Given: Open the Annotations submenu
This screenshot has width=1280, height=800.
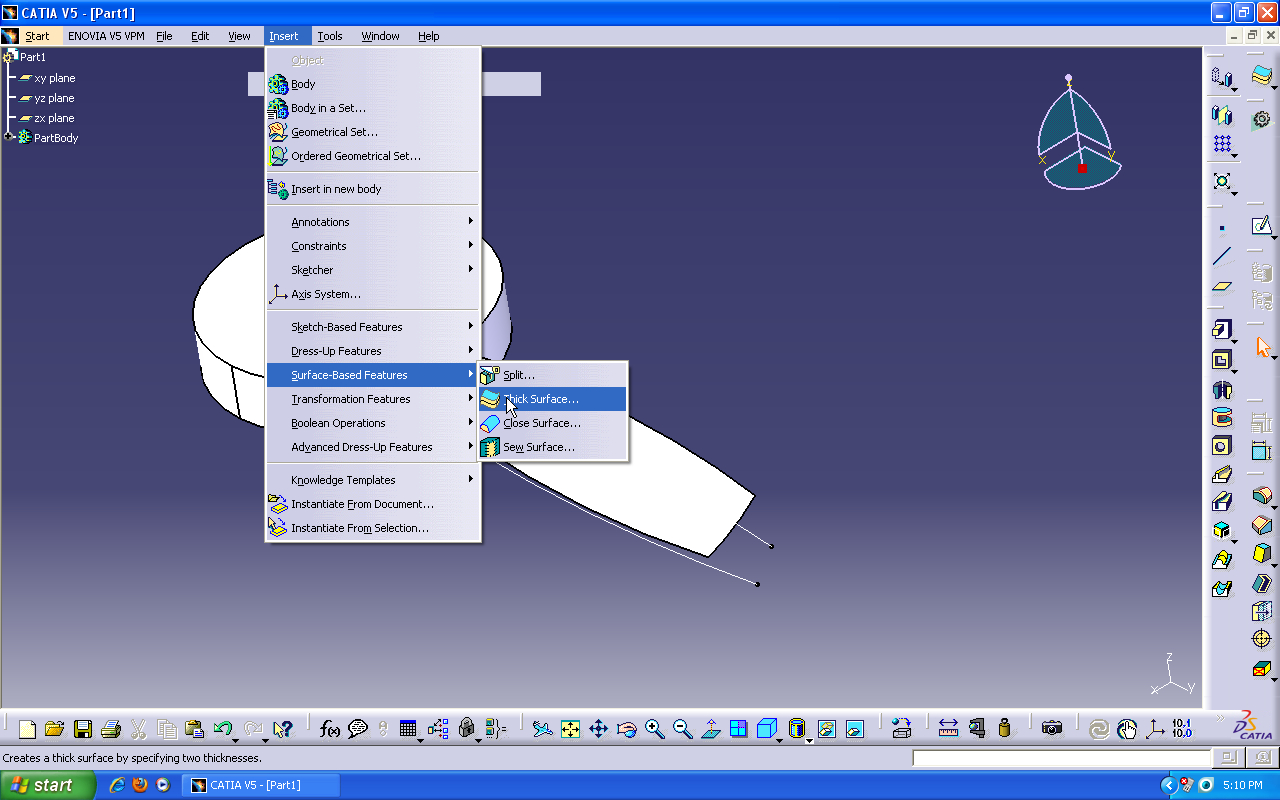Looking at the screenshot, I should 372,222.
